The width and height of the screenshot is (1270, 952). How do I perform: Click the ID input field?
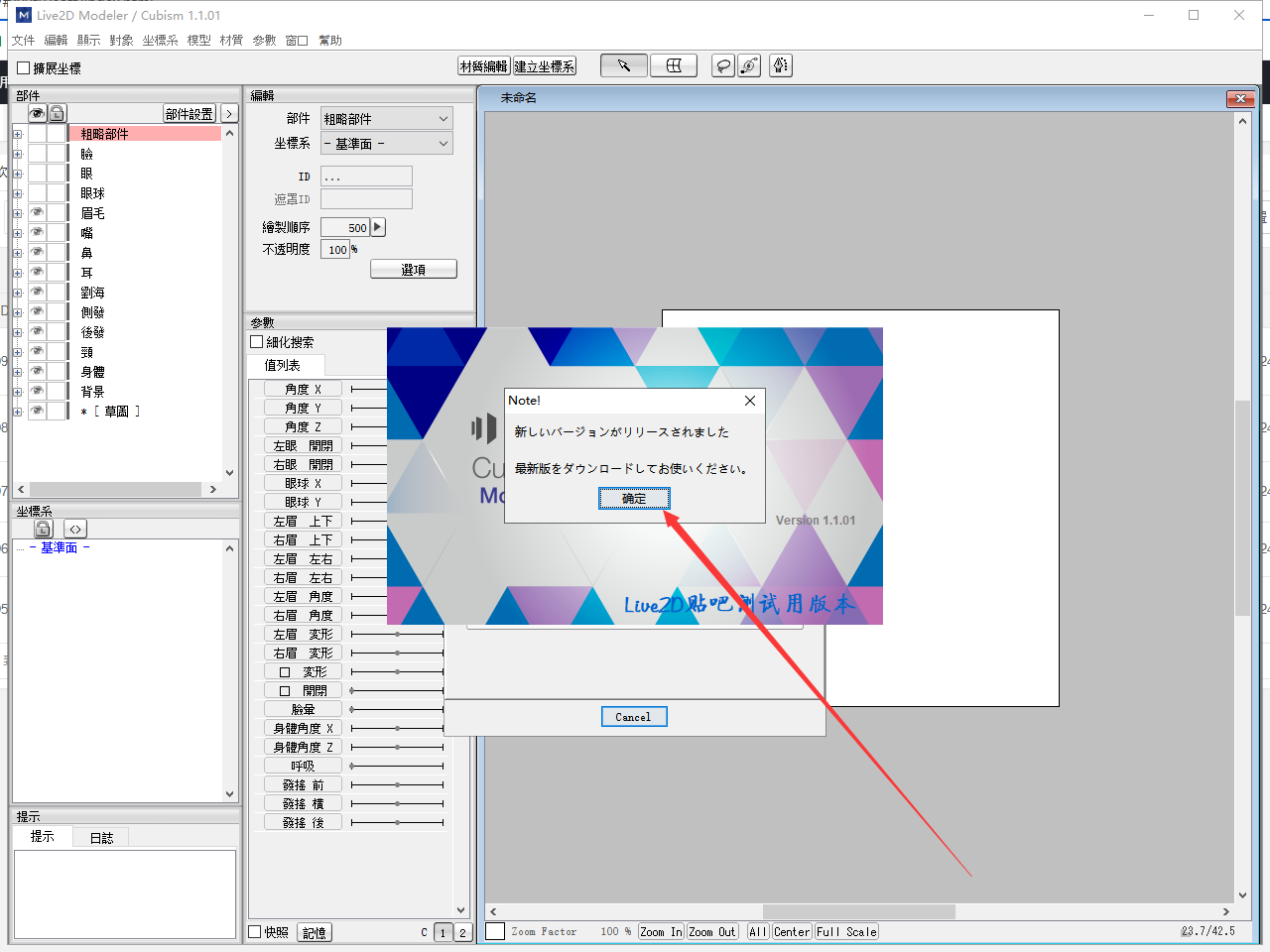(x=366, y=177)
